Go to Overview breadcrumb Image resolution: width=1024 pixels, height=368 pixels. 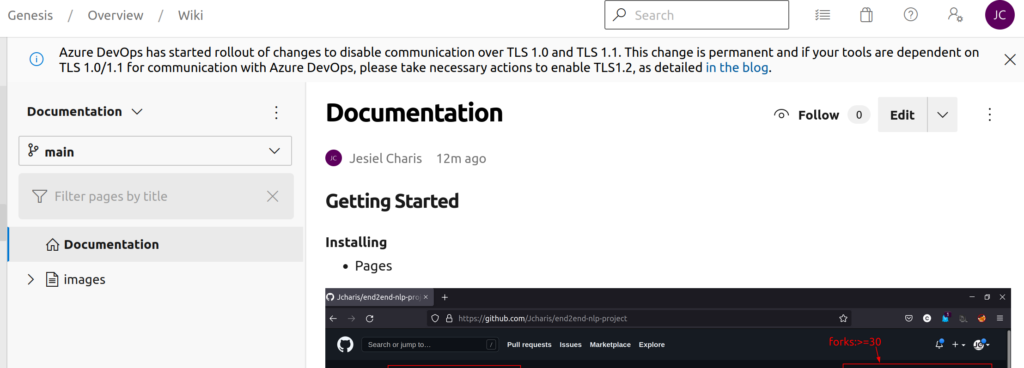pyautogui.click(x=116, y=15)
